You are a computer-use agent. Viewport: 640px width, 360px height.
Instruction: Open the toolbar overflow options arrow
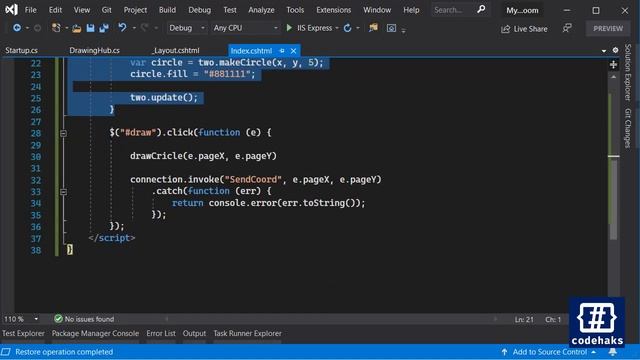pos(403,30)
